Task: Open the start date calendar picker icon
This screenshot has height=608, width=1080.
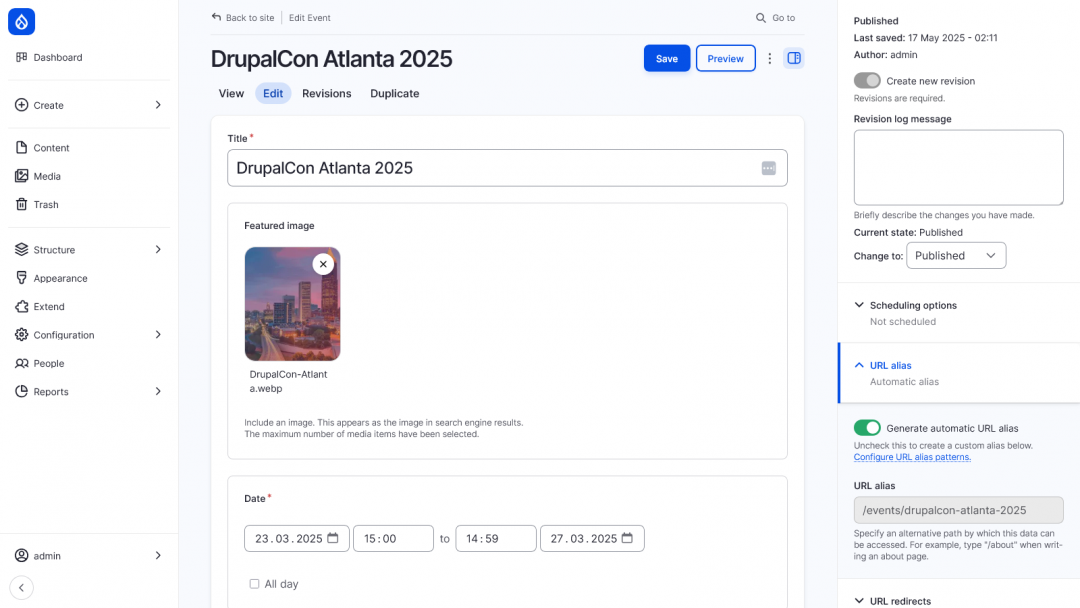Action: [x=333, y=538]
